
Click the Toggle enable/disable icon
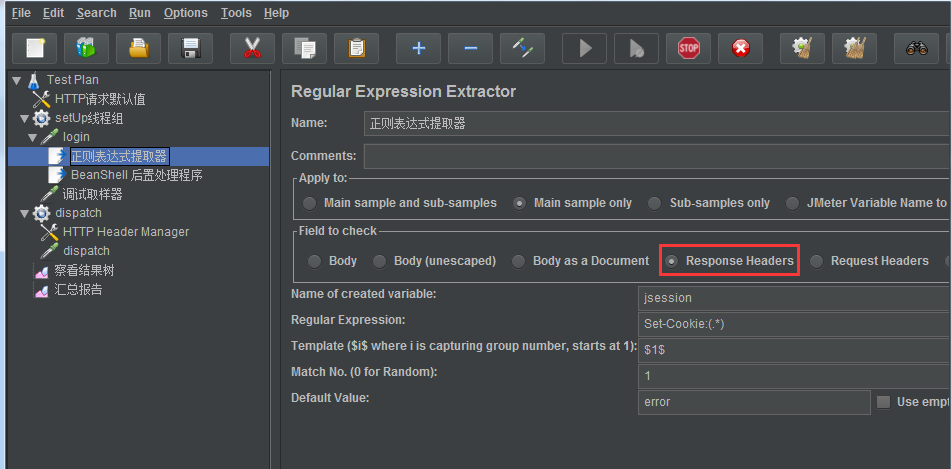point(522,49)
